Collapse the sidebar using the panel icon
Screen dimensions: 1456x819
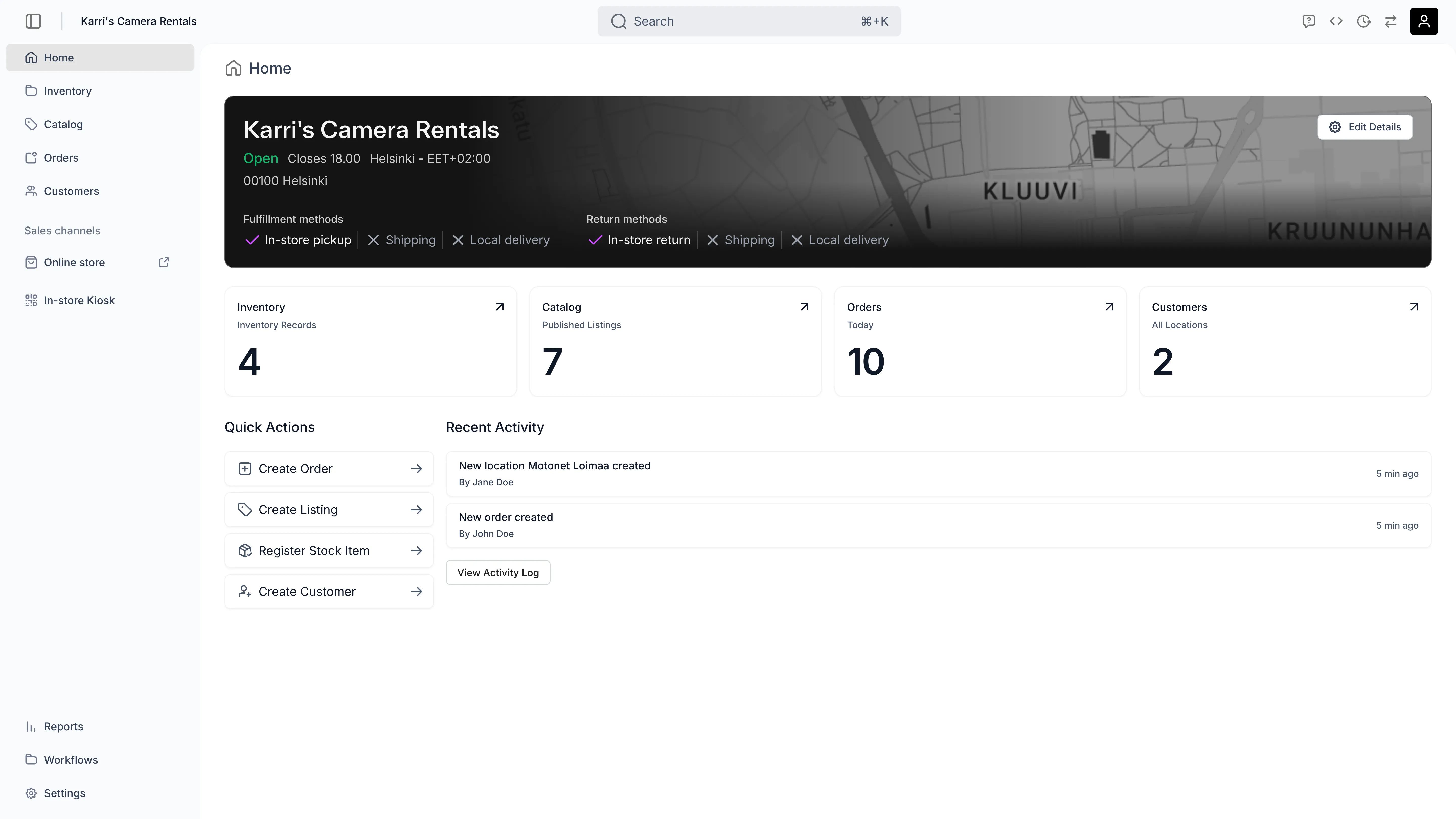[x=33, y=21]
